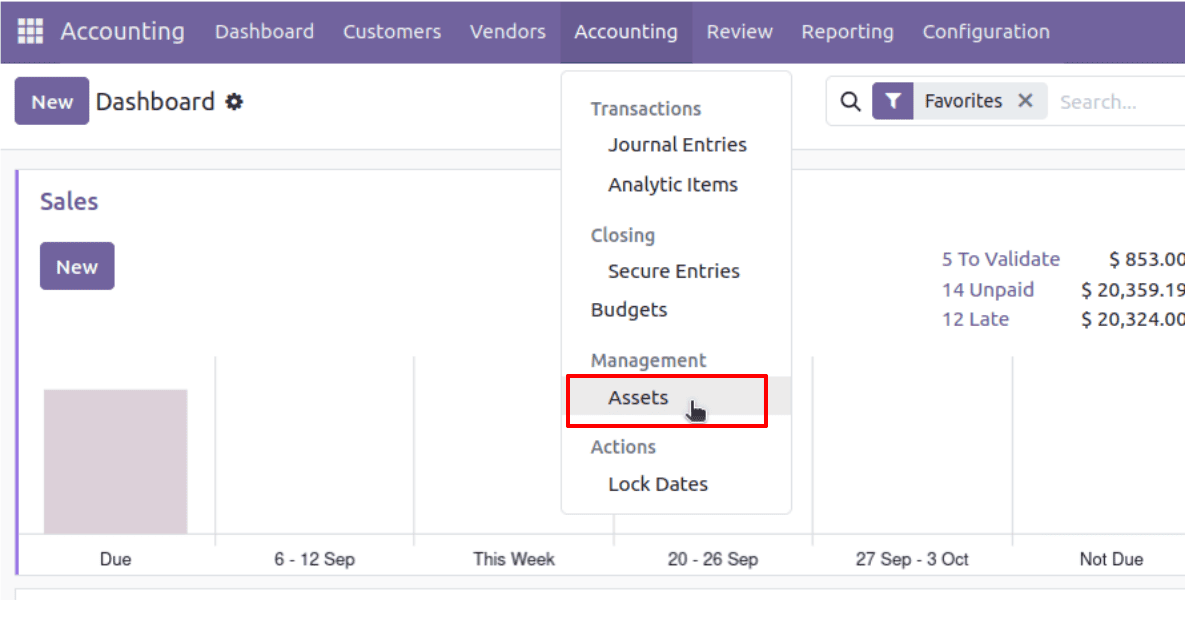1187x623 pixels.
Task: Click New button in Sales card
Action: coord(77,266)
